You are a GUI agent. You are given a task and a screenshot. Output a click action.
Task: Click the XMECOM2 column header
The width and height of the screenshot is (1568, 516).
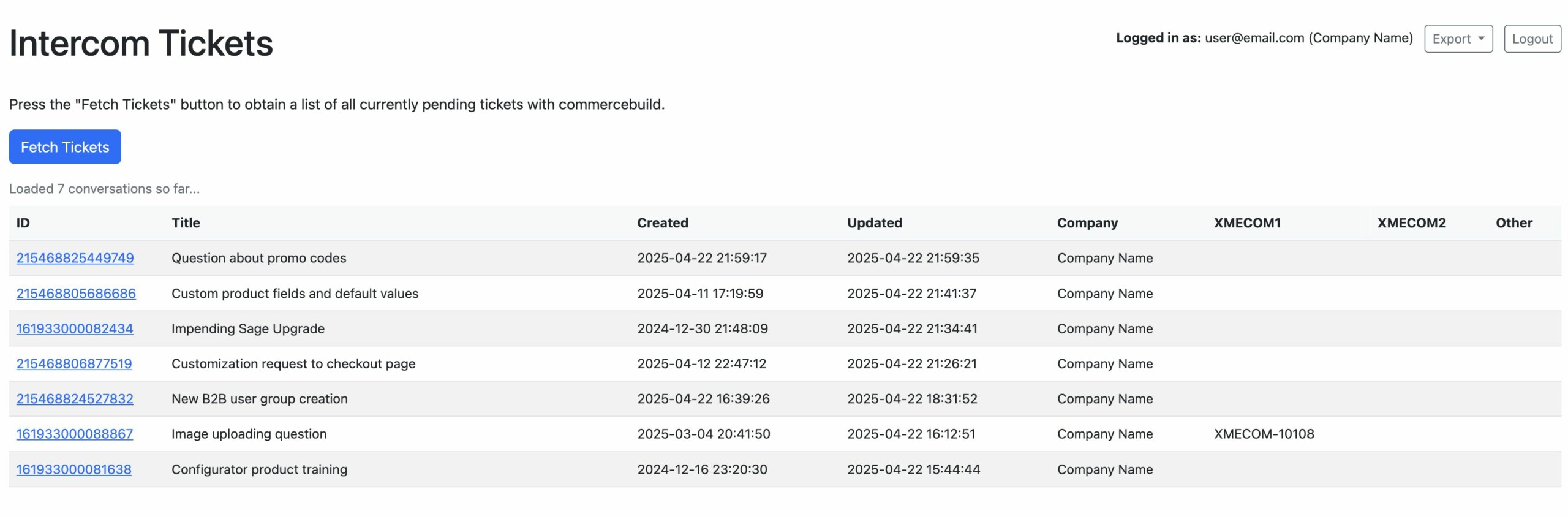(x=1411, y=223)
